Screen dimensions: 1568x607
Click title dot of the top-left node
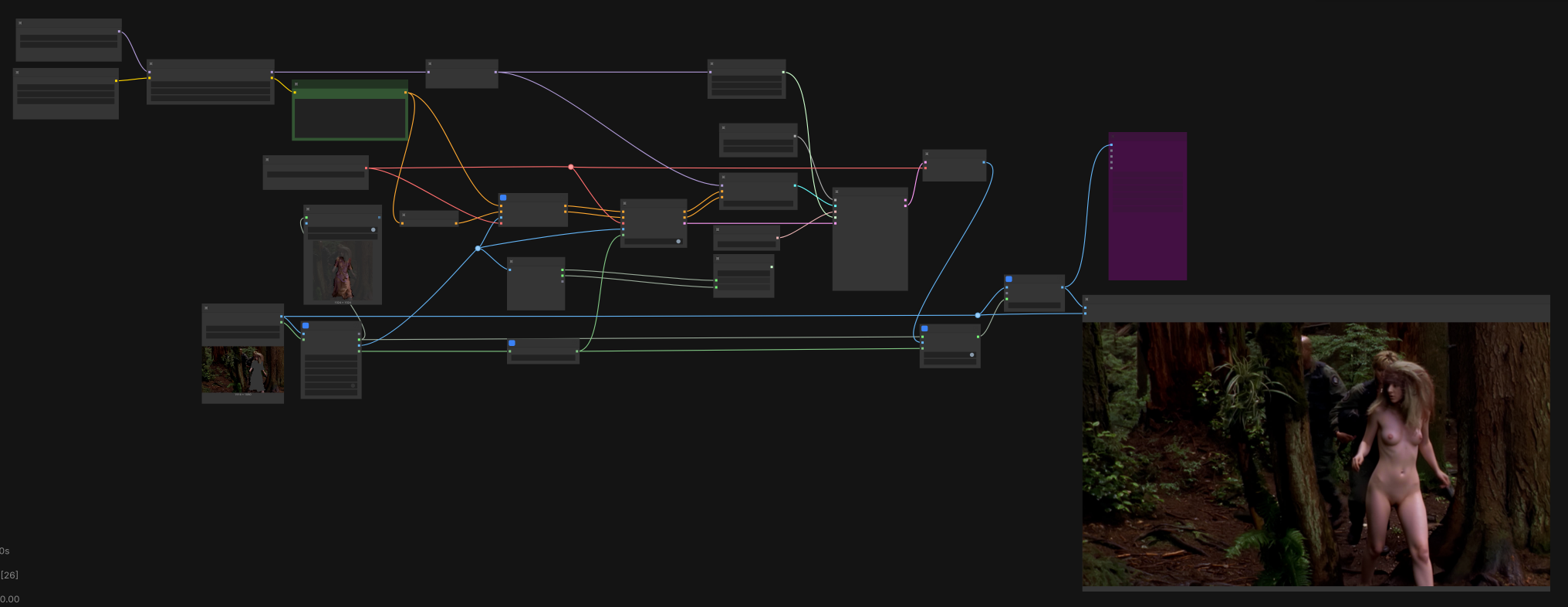20,23
